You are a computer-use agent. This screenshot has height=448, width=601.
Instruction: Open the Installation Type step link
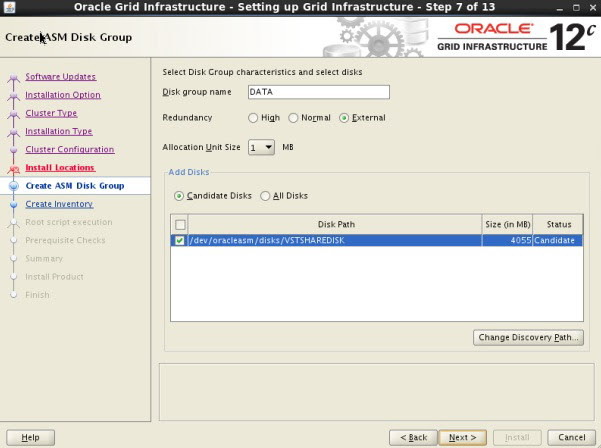point(59,131)
